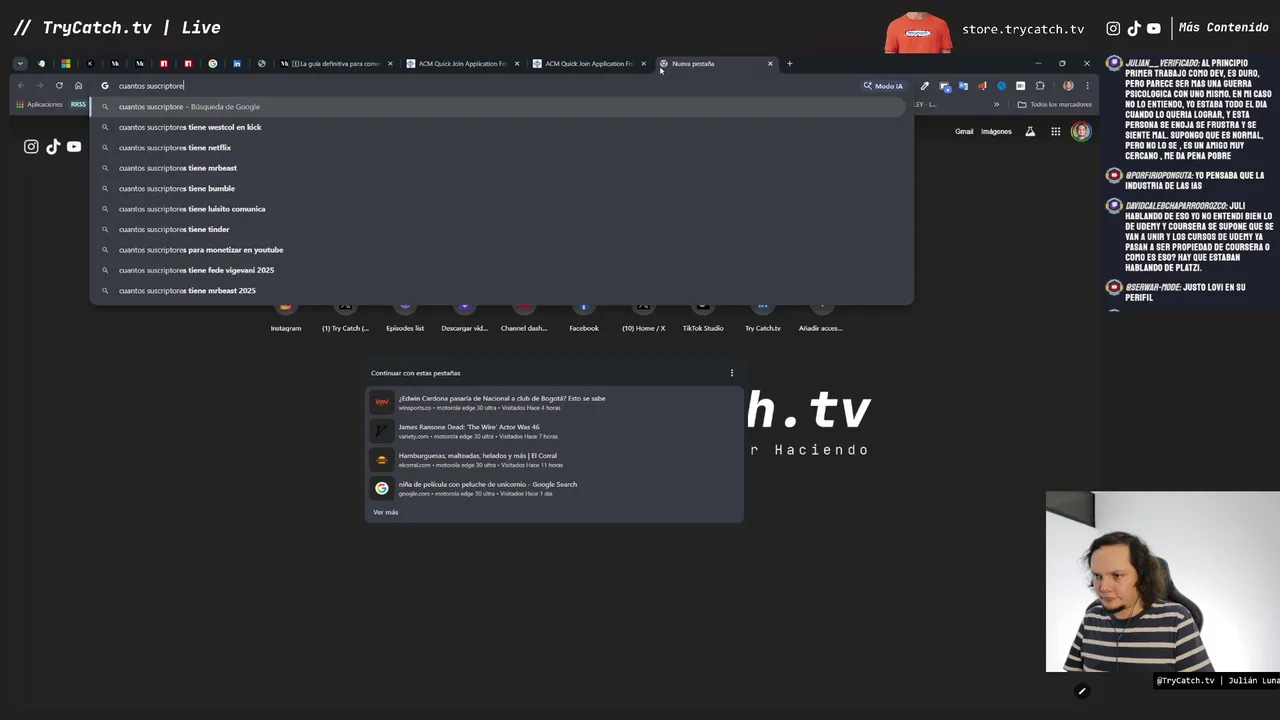This screenshot has width=1280, height=720.
Task: Select the Microsoft pinned tab
Action: pos(66,64)
